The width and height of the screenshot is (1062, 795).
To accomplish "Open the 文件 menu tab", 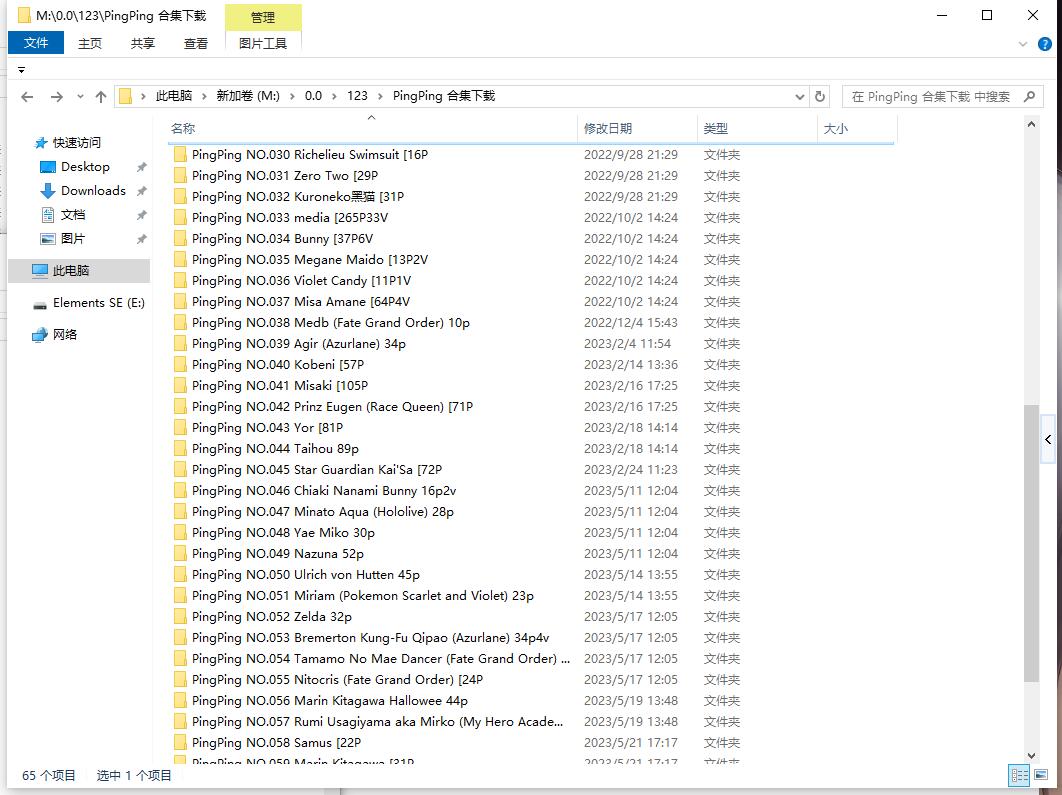I will 36,43.
